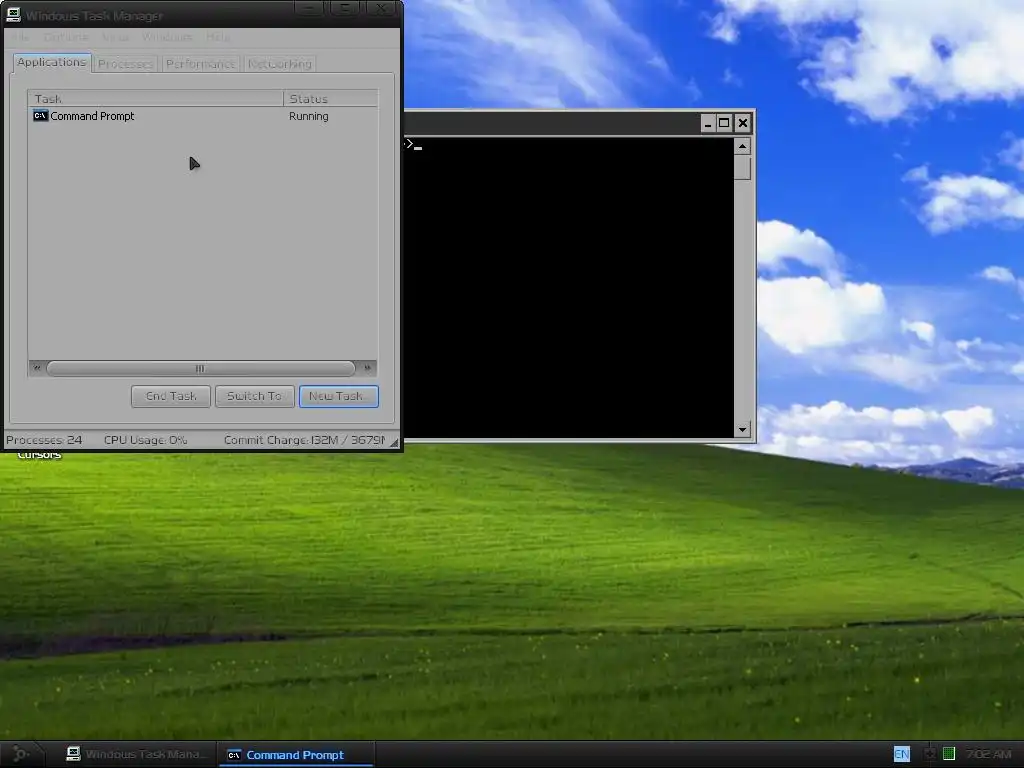
Task: Open the Start menu button on taskbar
Action: click(21, 754)
